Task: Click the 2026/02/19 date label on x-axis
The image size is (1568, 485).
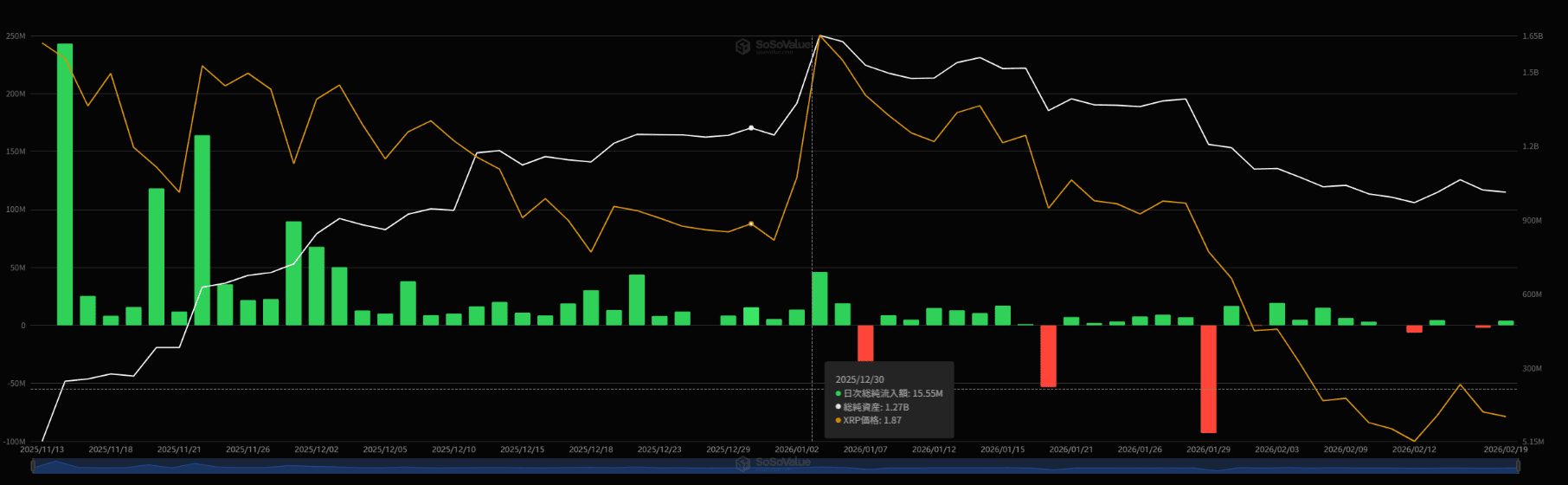Action: tap(1505, 450)
